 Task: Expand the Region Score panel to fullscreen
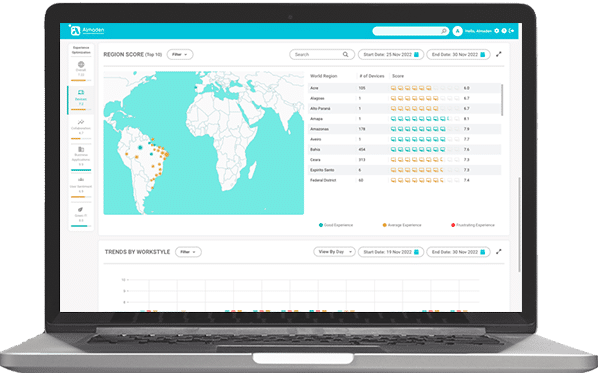pos(499,54)
